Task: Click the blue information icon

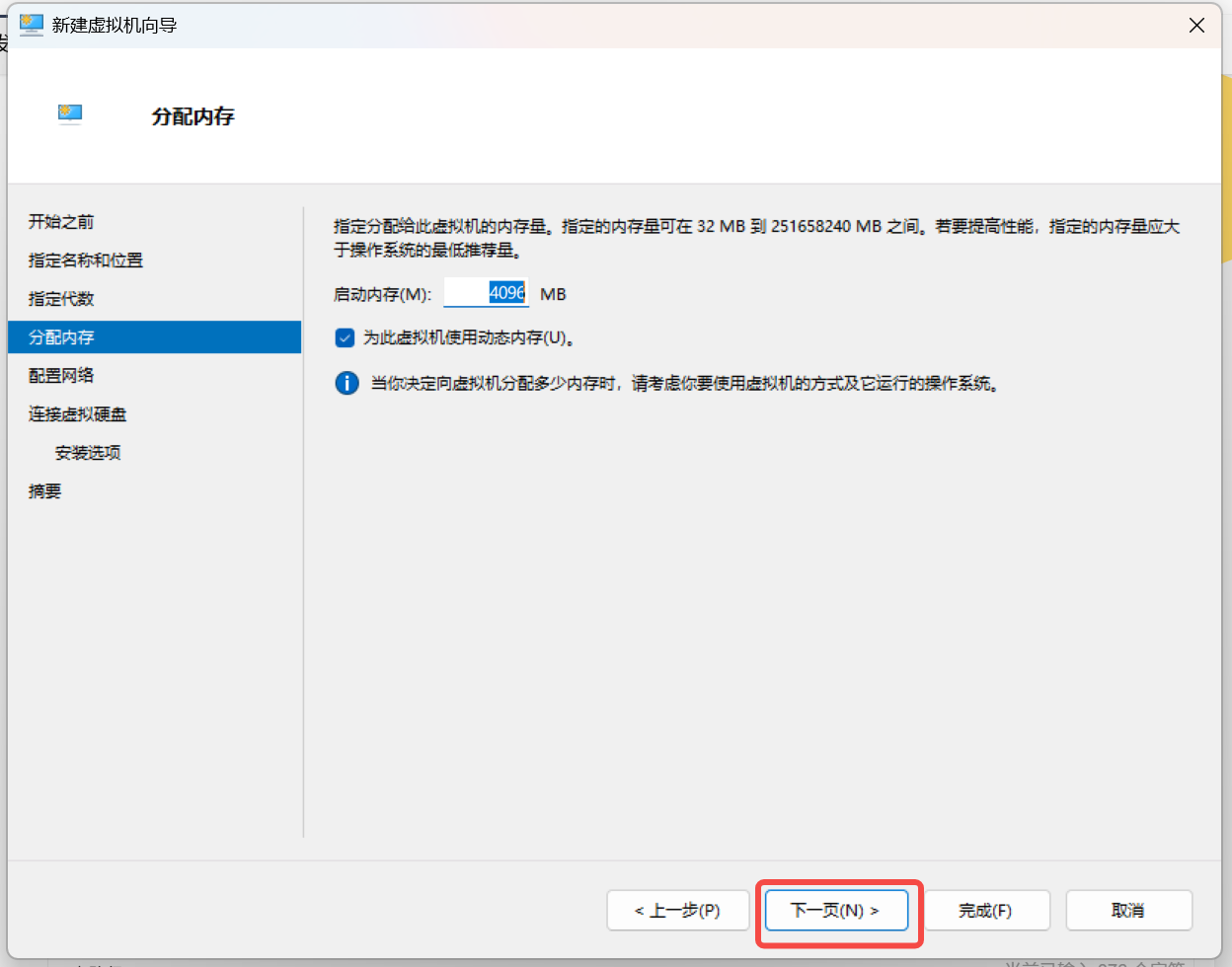Action: point(346,383)
